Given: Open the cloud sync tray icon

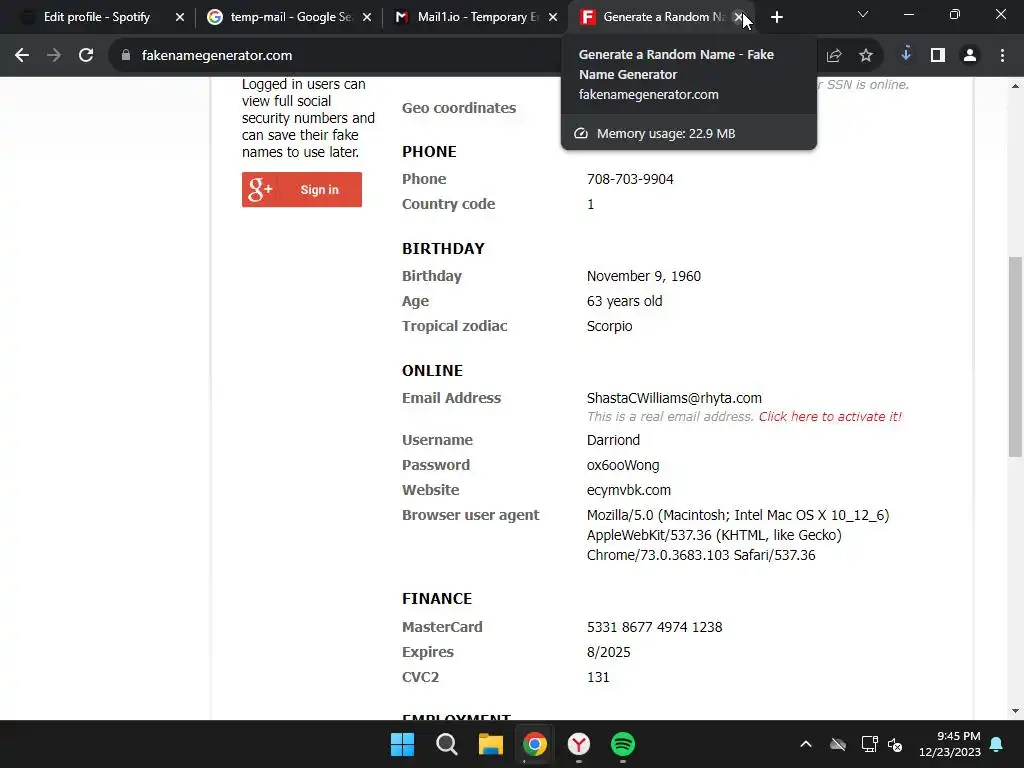Looking at the screenshot, I should pos(838,744).
